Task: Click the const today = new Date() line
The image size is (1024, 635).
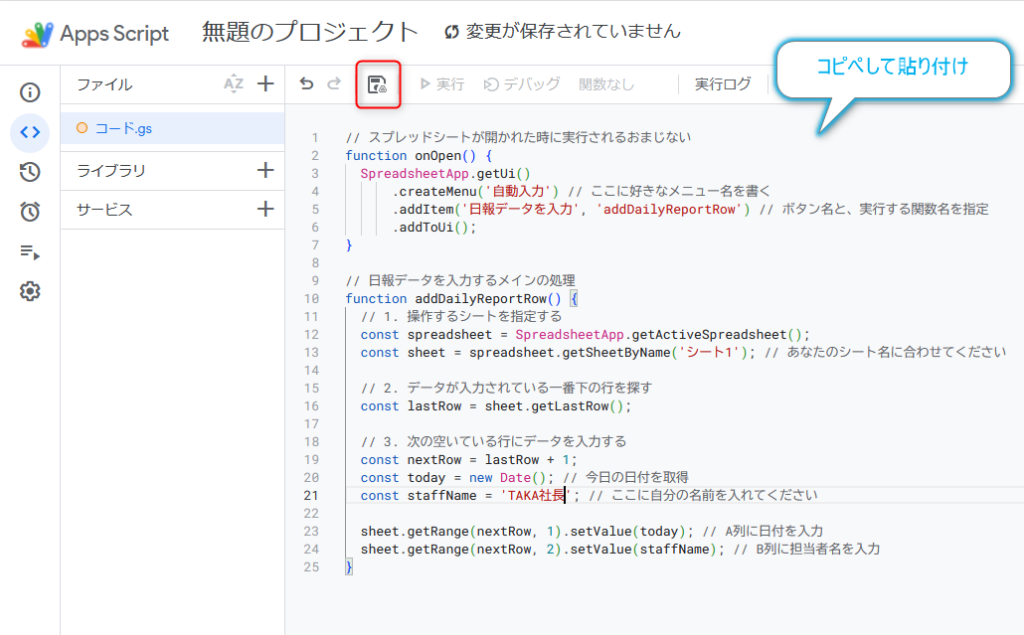Action: 524,478
